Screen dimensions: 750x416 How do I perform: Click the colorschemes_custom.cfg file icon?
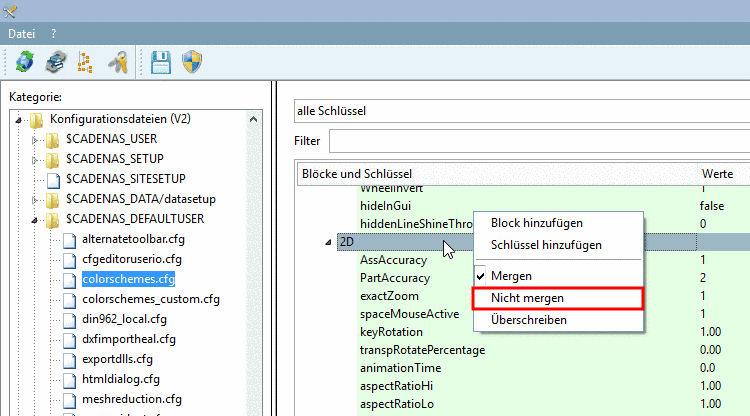pos(69,300)
